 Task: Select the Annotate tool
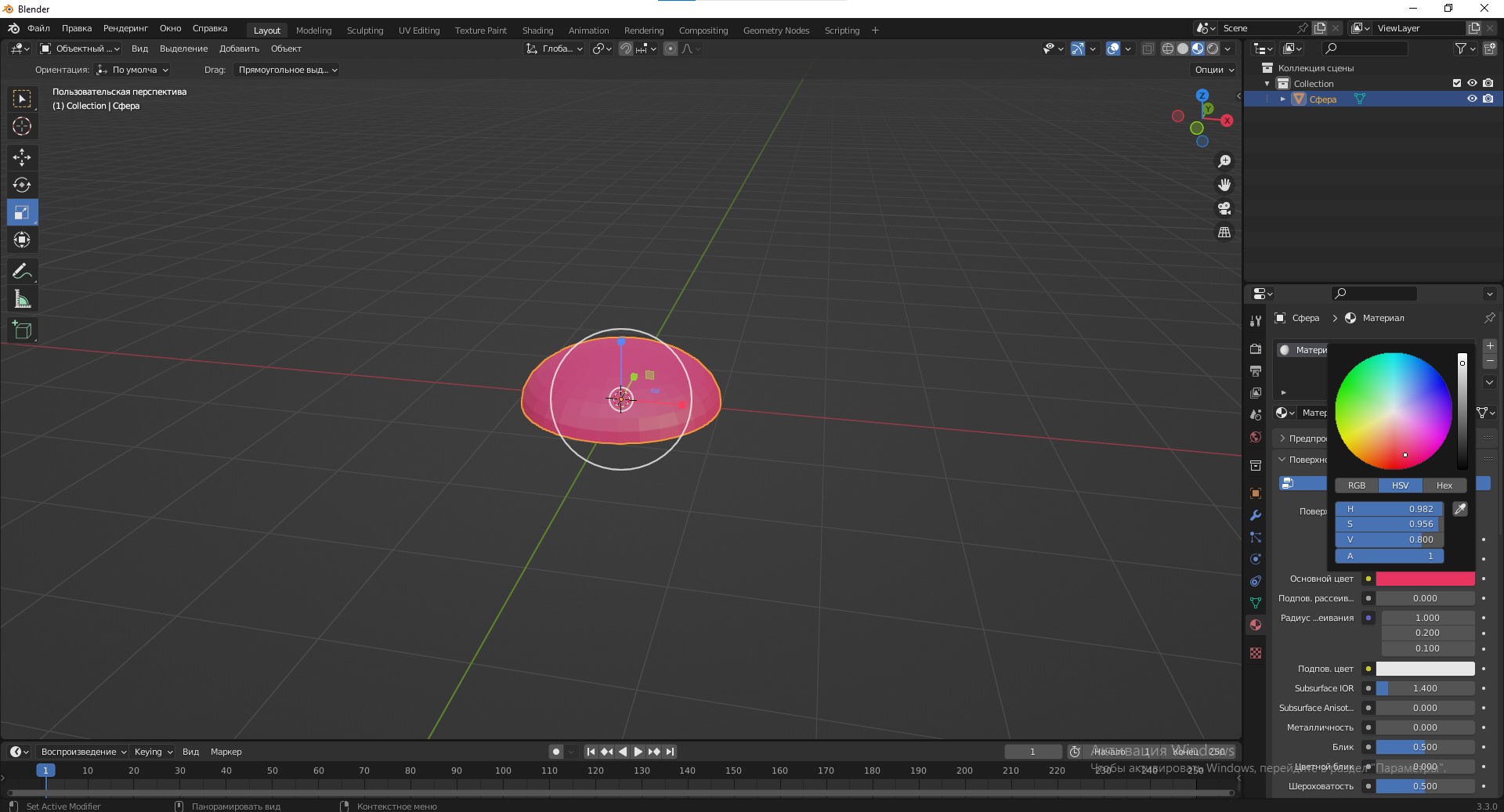coord(22,271)
